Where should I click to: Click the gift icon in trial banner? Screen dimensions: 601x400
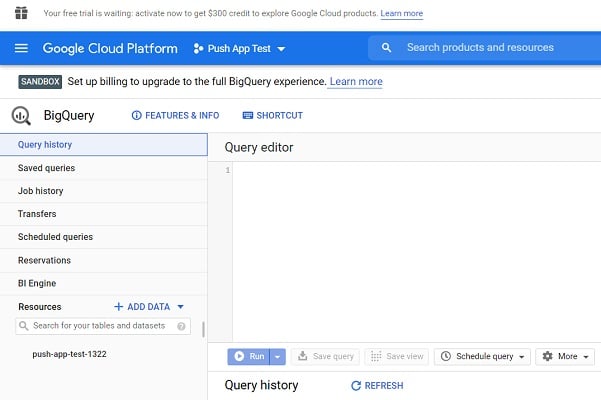pos(21,13)
